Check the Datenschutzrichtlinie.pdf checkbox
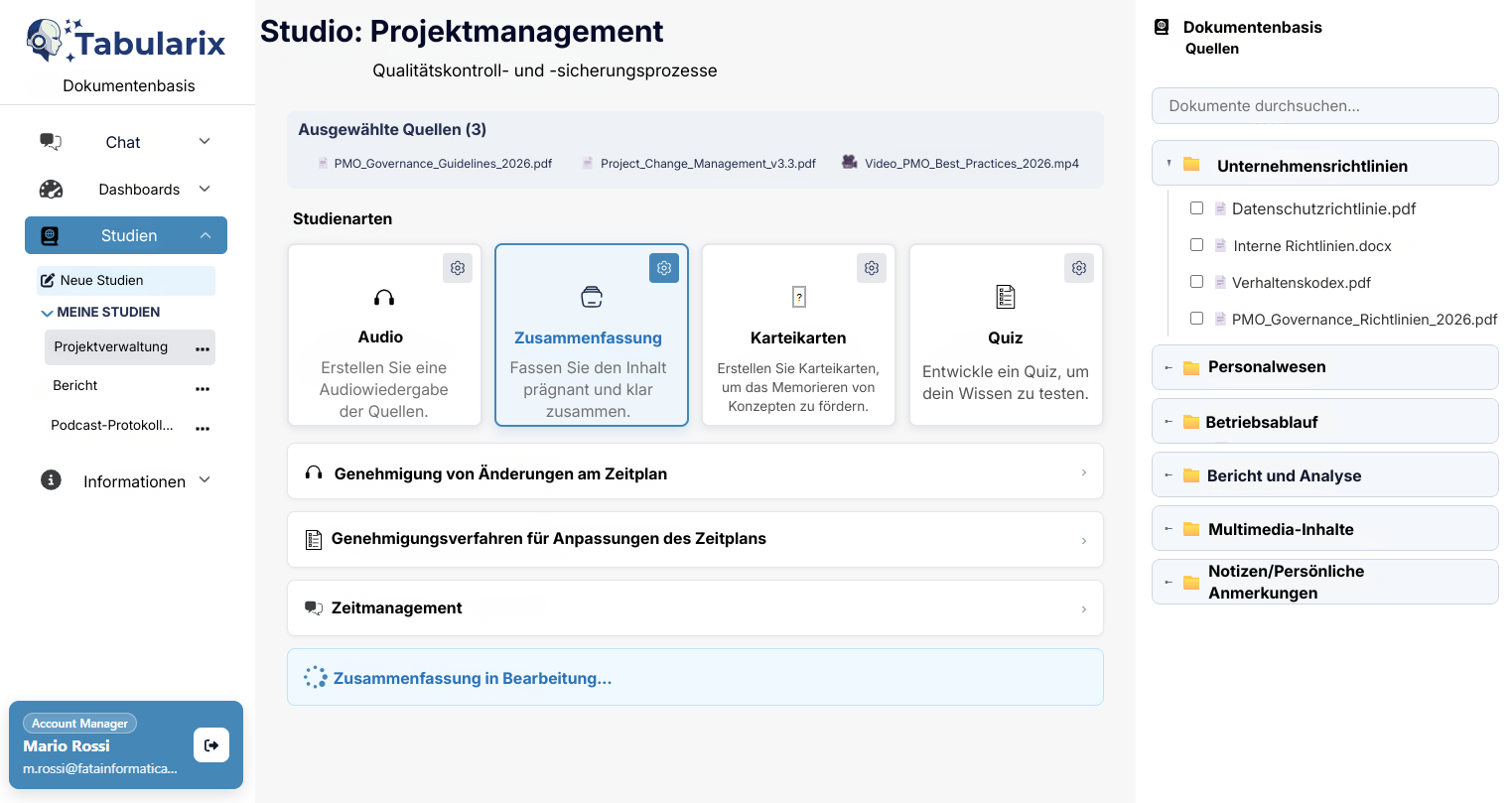The width and height of the screenshot is (1512, 803). (x=1196, y=208)
